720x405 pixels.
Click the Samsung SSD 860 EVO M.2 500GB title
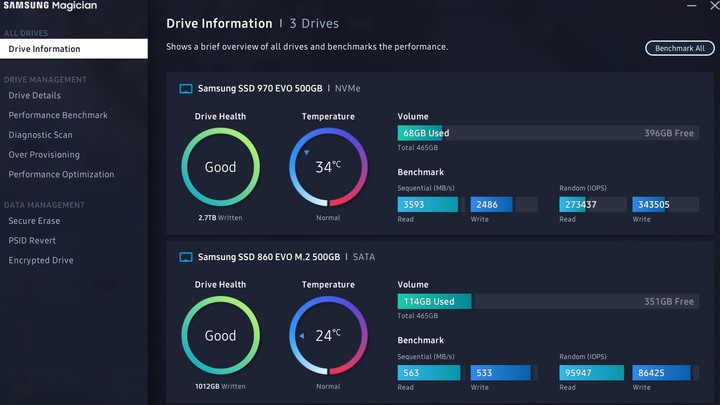point(269,257)
